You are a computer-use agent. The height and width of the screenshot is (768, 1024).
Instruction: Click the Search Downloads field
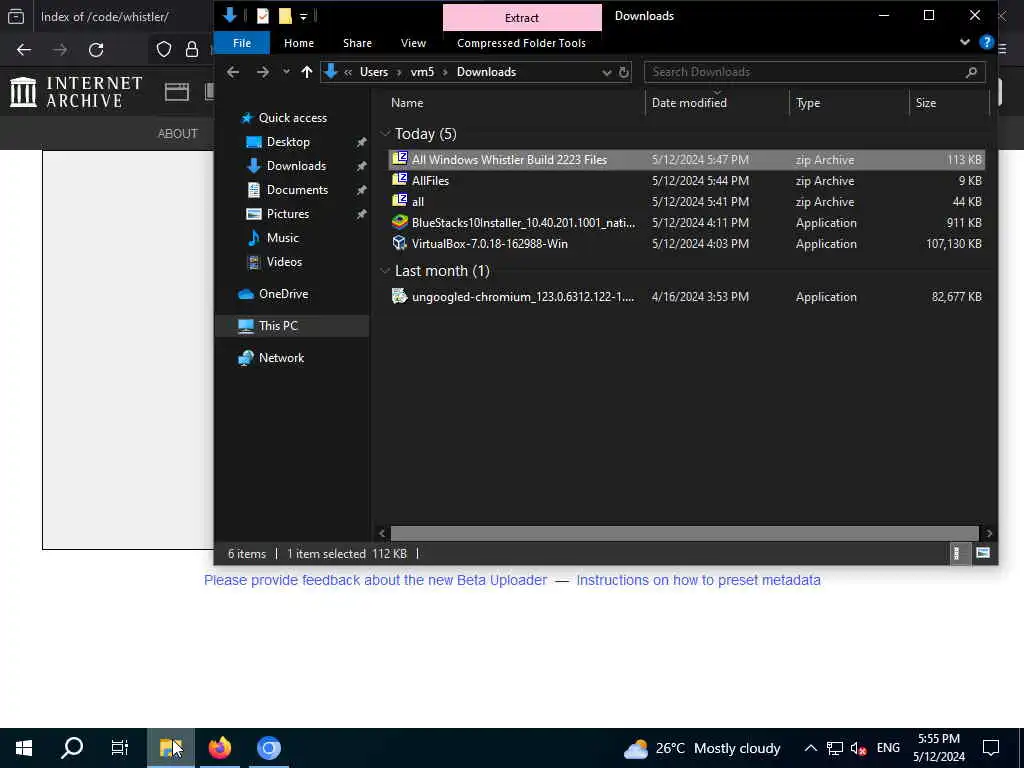[x=814, y=72]
